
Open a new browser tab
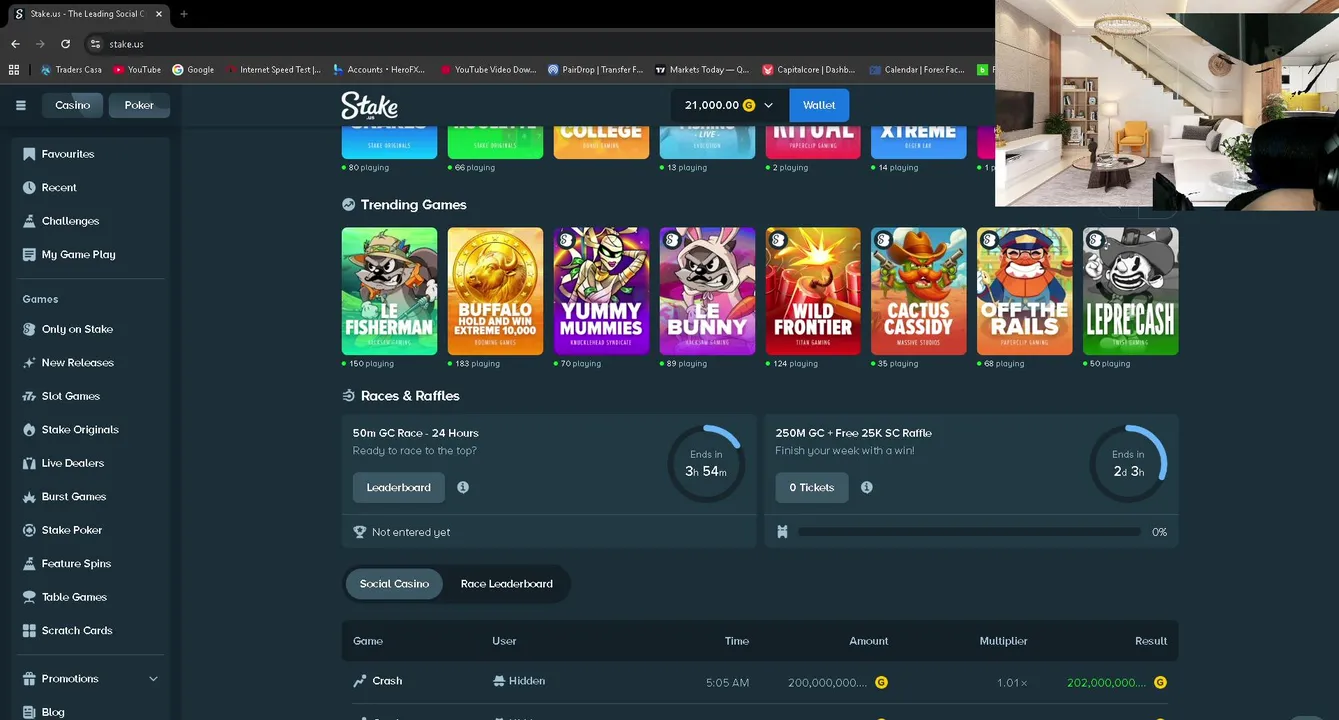184,14
